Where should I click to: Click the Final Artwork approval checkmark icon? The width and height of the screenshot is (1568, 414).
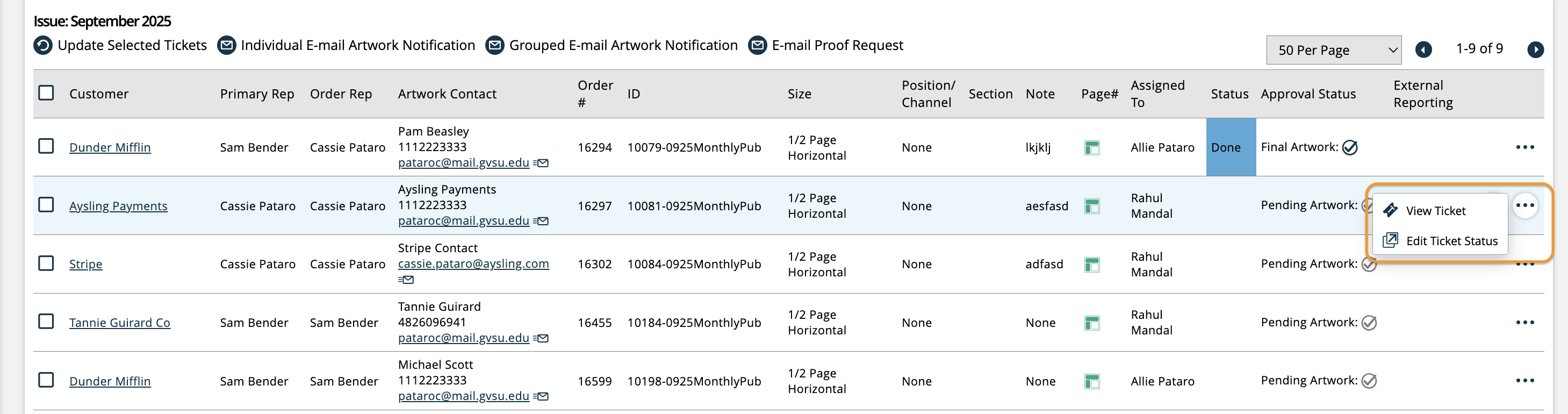[1350, 148]
